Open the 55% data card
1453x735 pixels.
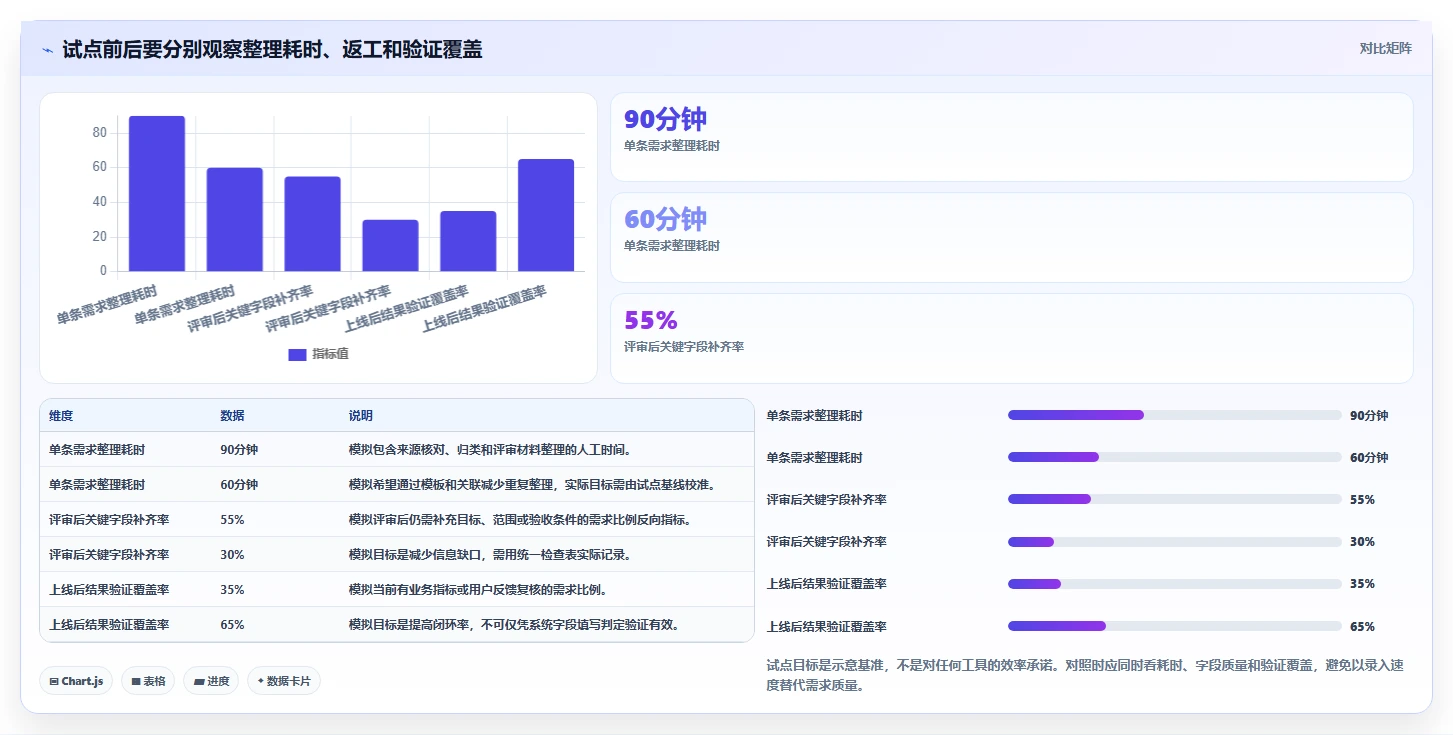1012,338
